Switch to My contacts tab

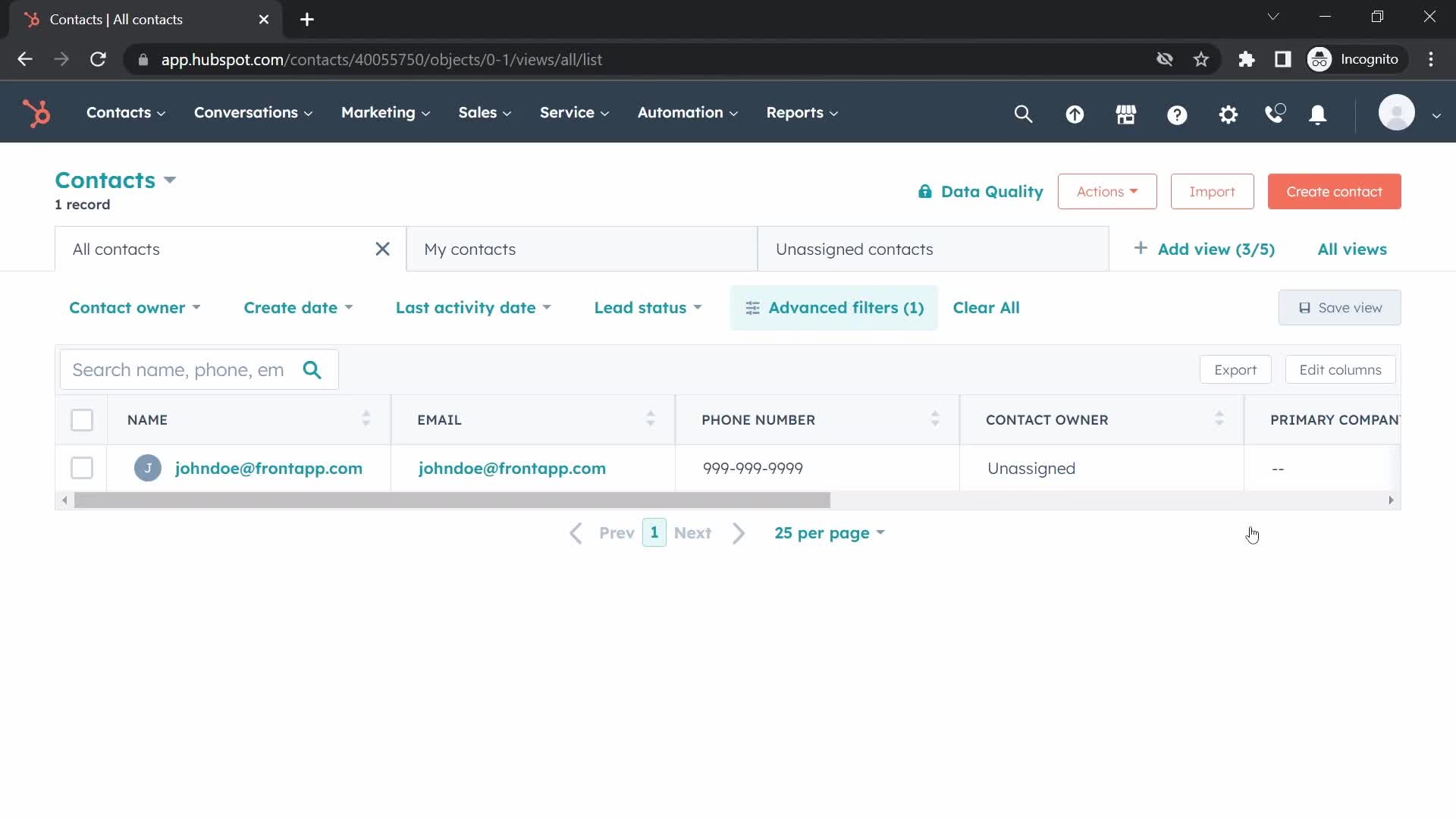(582, 249)
